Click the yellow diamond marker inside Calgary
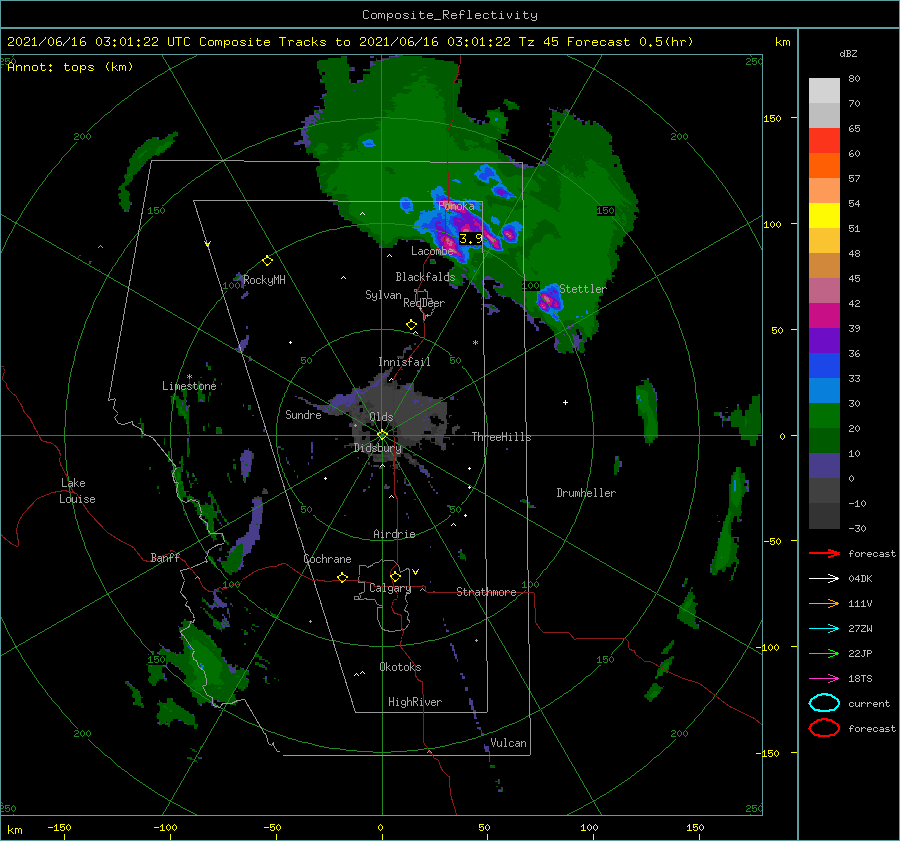Image resolution: width=900 pixels, height=841 pixels. [x=395, y=576]
